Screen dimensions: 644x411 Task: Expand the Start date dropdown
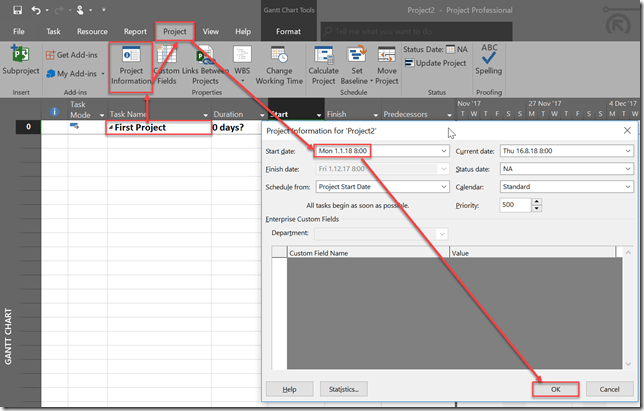(443, 150)
